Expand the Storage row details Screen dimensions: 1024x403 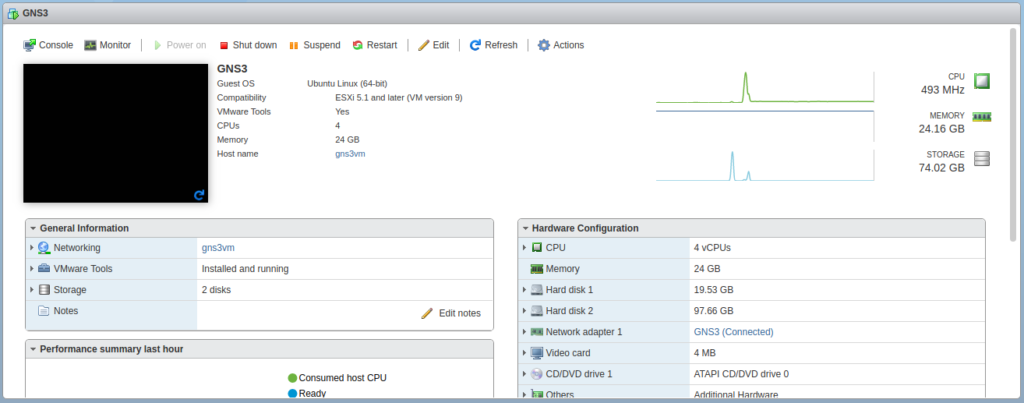32,290
